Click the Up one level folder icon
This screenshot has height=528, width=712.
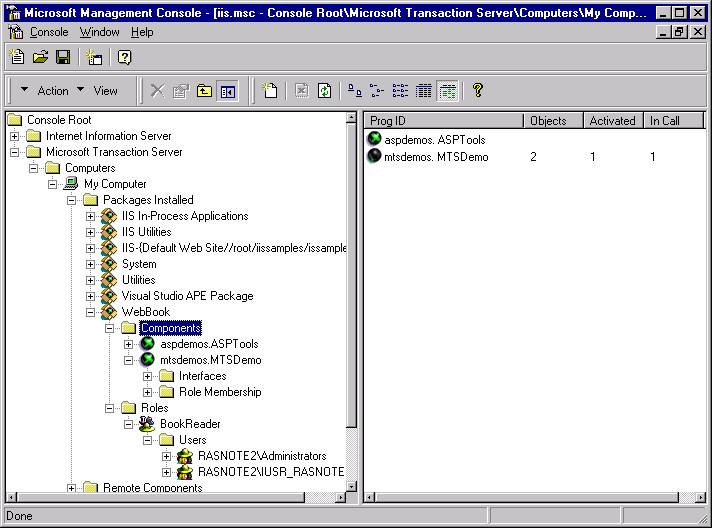point(204,91)
